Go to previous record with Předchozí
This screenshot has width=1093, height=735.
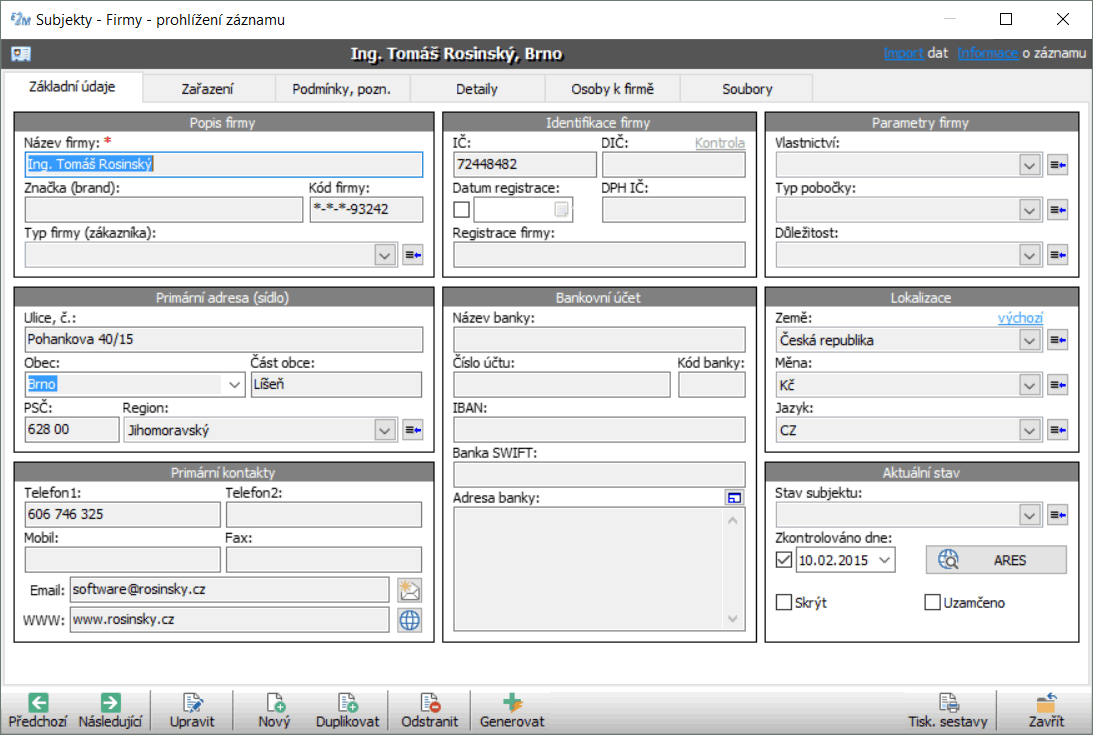(38, 711)
